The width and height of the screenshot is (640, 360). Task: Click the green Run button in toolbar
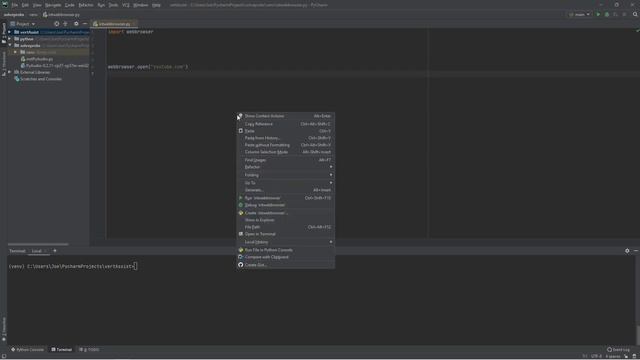coord(598,14)
